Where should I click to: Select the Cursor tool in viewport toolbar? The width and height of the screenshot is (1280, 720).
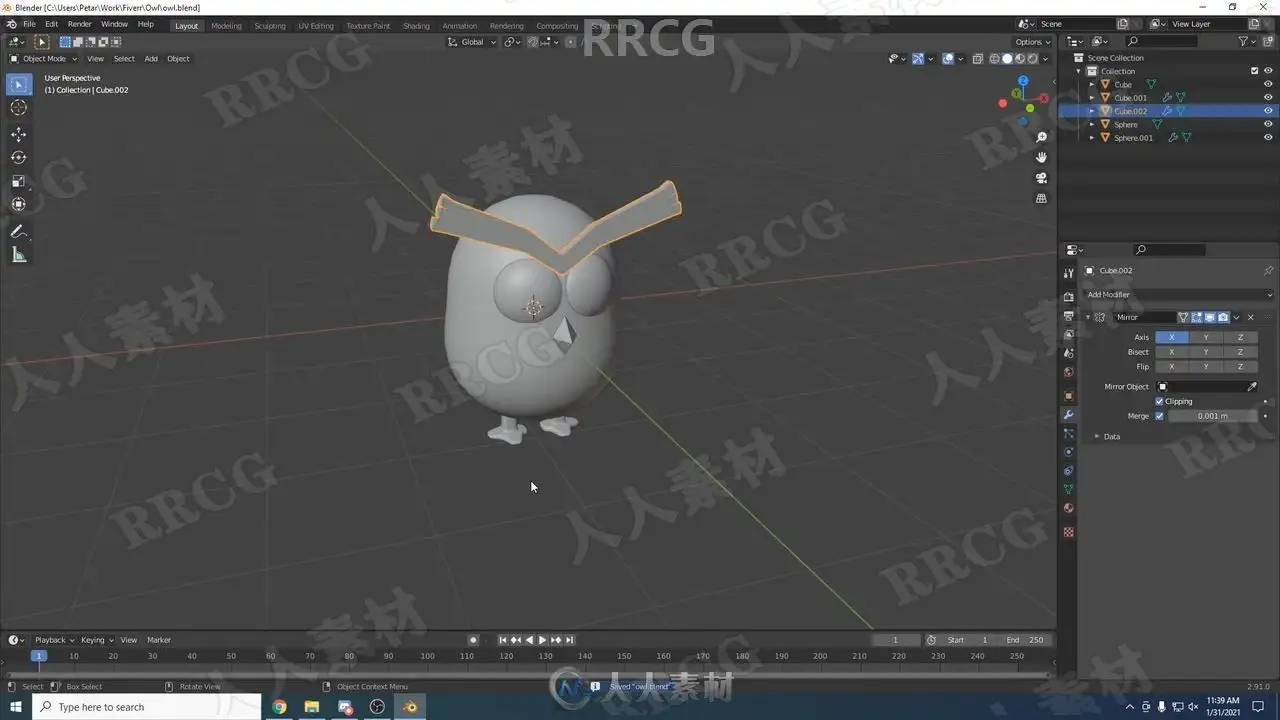(18, 108)
